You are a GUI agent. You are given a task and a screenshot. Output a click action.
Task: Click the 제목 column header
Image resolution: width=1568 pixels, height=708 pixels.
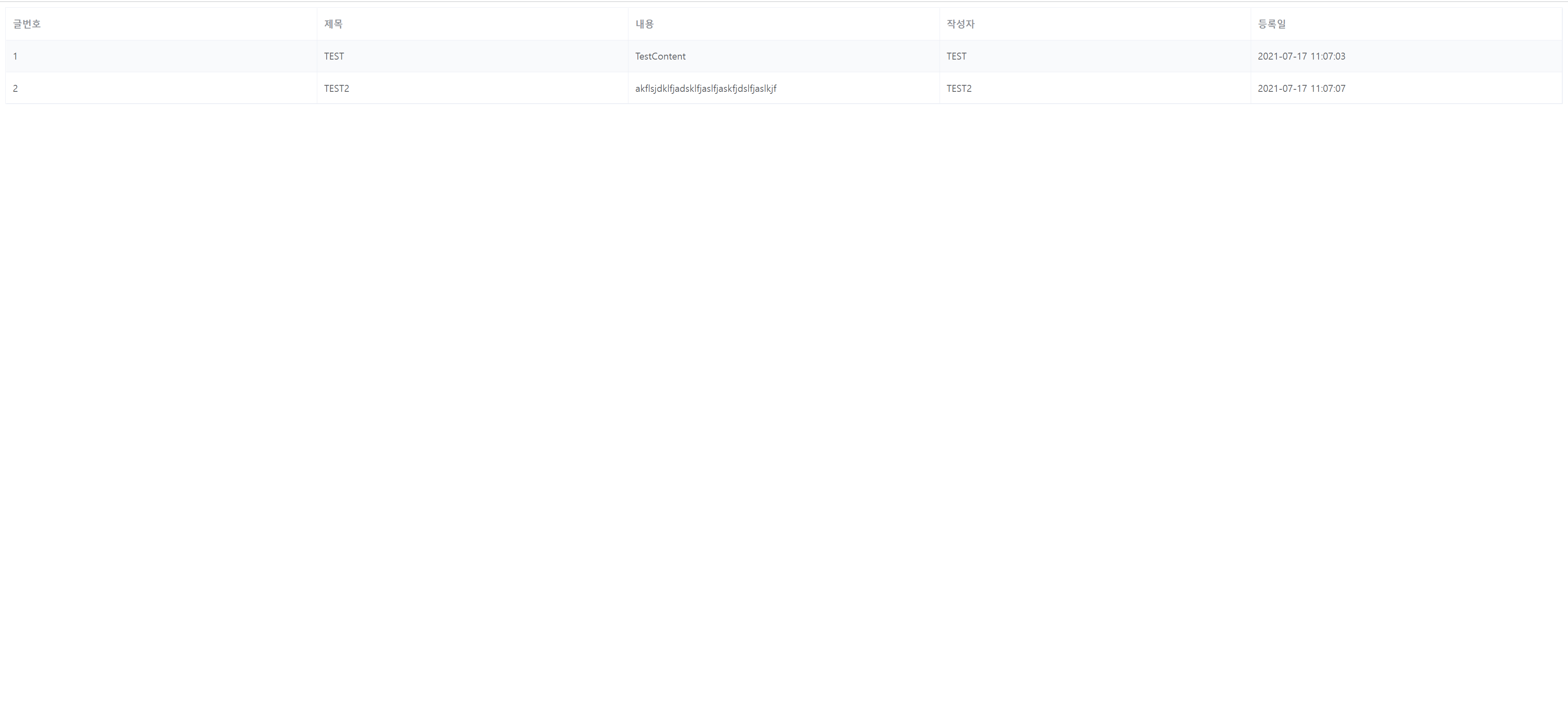click(x=333, y=24)
